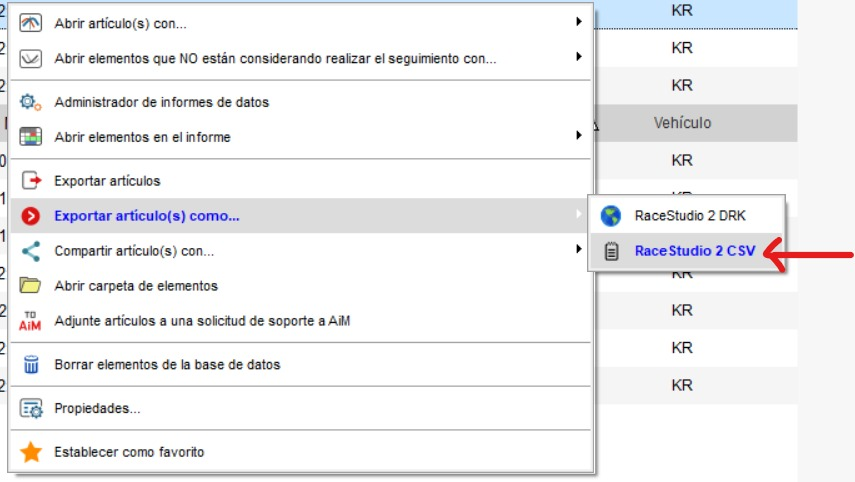The image size is (855, 482).
Task: Click the Vehículo column header
Action: (682, 123)
